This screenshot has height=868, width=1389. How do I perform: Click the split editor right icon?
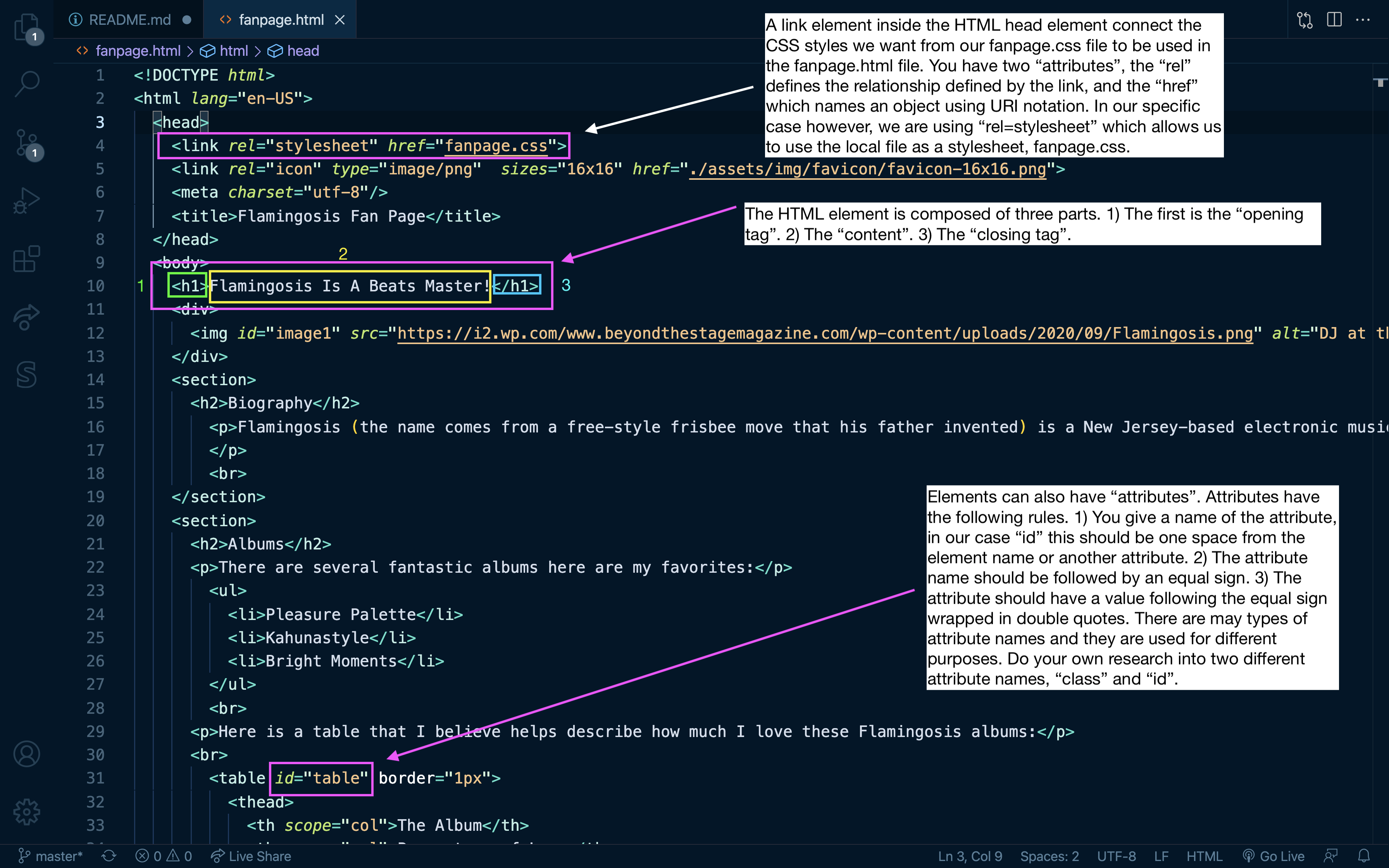pos(1334,20)
